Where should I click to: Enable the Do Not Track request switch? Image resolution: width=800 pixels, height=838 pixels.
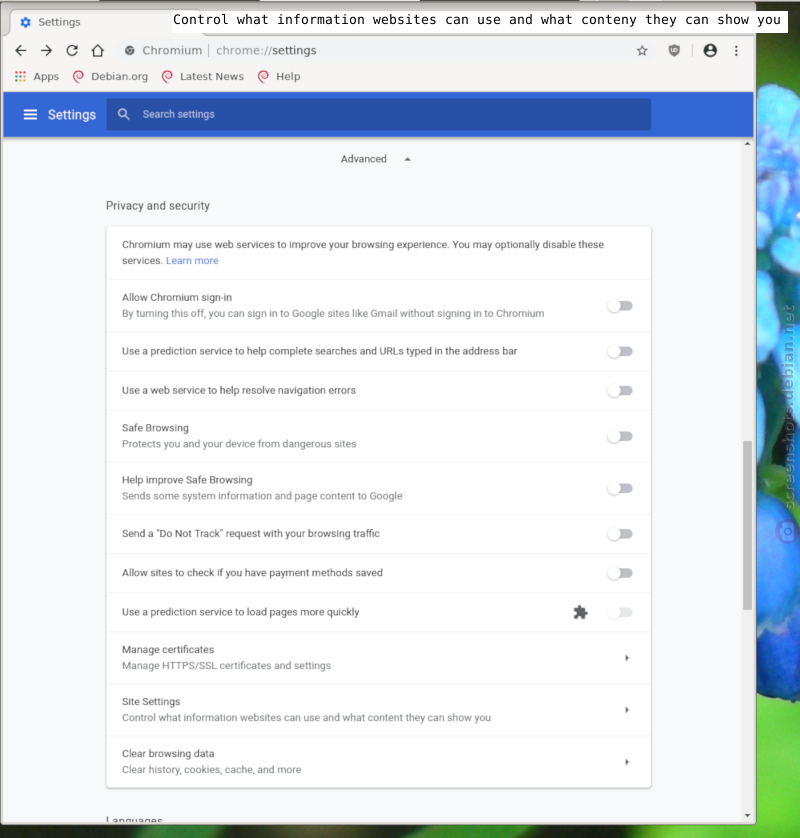click(620, 534)
